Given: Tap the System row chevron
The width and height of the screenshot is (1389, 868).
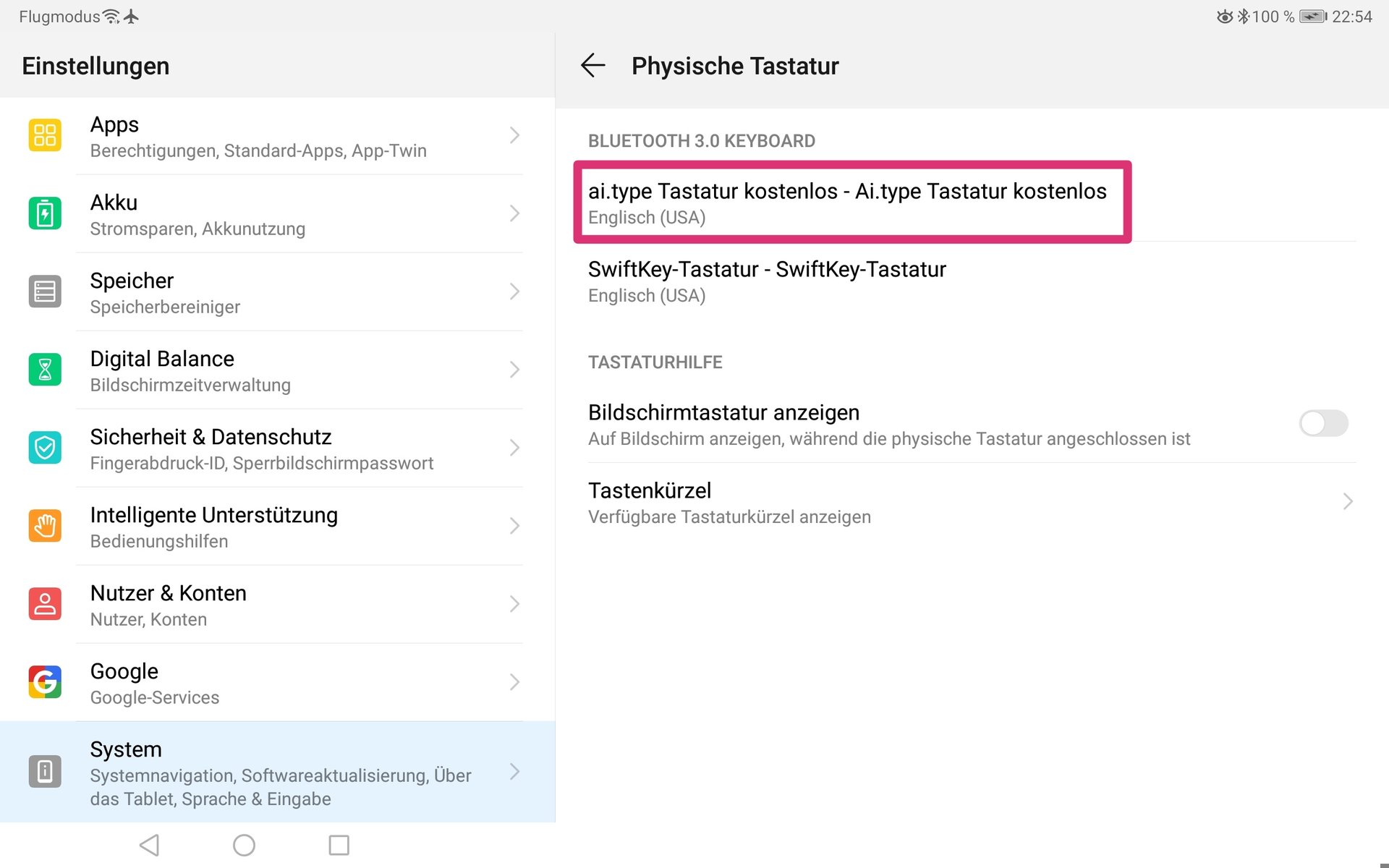Looking at the screenshot, I should tap(514, 772).
